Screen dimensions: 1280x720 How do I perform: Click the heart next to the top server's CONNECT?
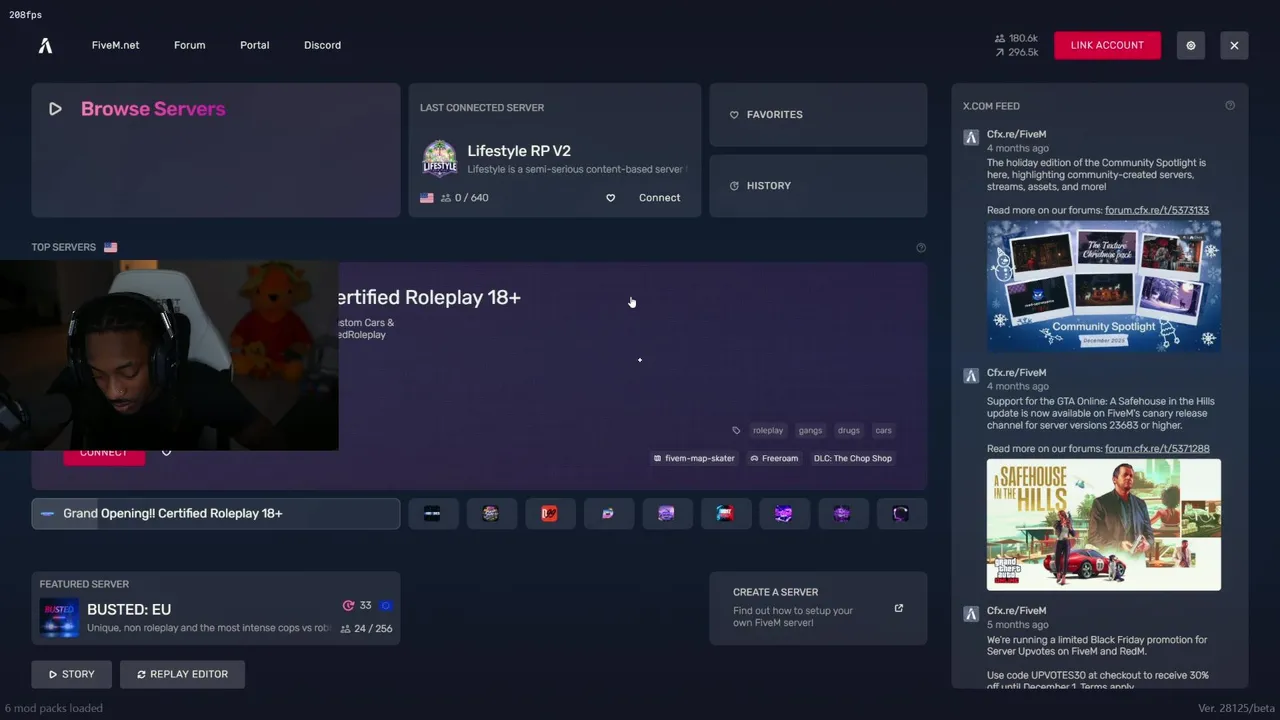tap(166, 452)
